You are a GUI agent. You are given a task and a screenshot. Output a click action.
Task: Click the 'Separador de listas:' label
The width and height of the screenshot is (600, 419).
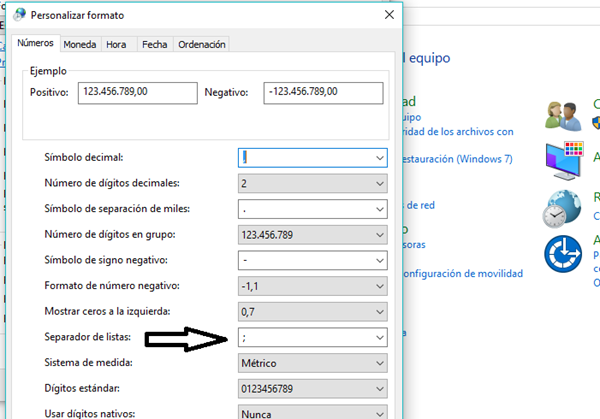[x=88, y=337]
